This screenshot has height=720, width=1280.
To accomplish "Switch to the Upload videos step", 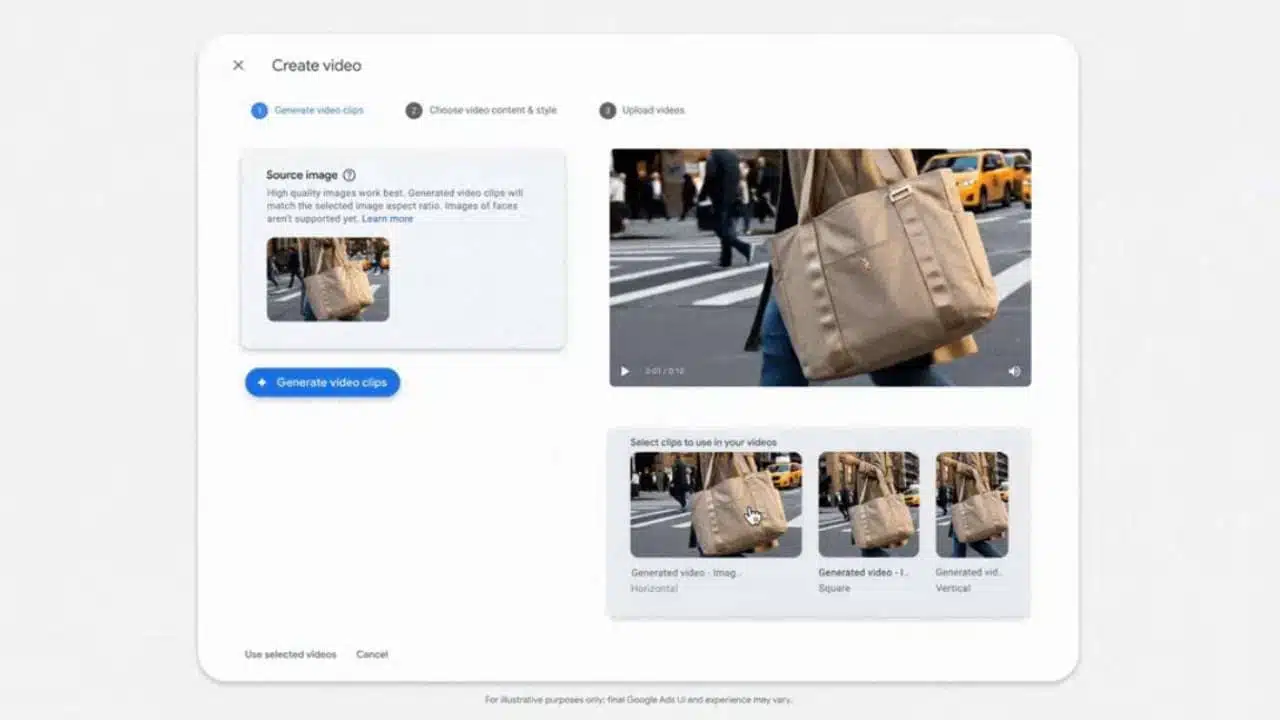I will pyautogui.click(x=655, y=110).
